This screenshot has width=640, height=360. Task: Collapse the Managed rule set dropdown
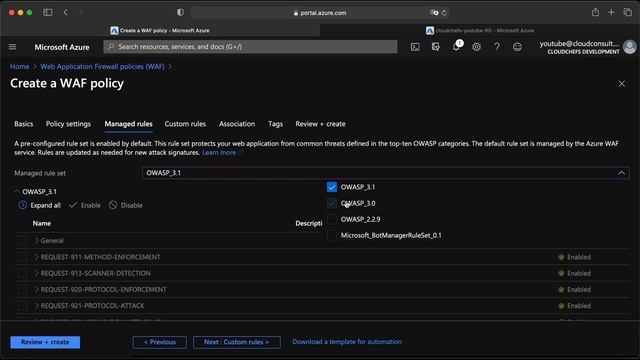coord(621,173)
